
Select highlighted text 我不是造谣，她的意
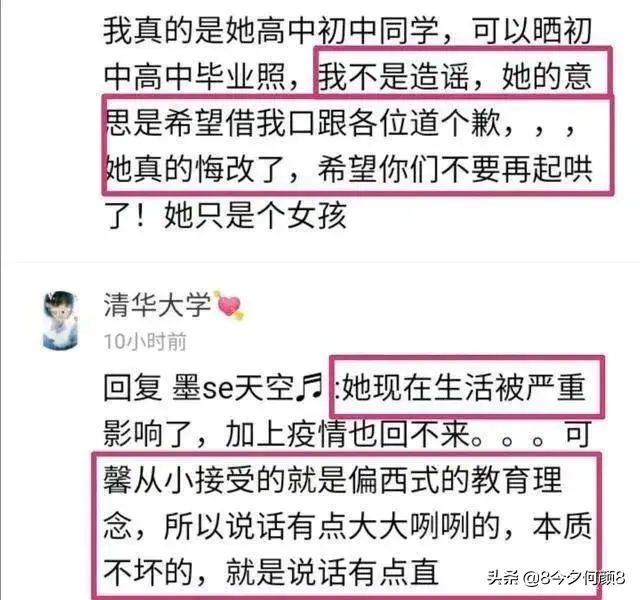pyautogui.click(x=455, y=76)
